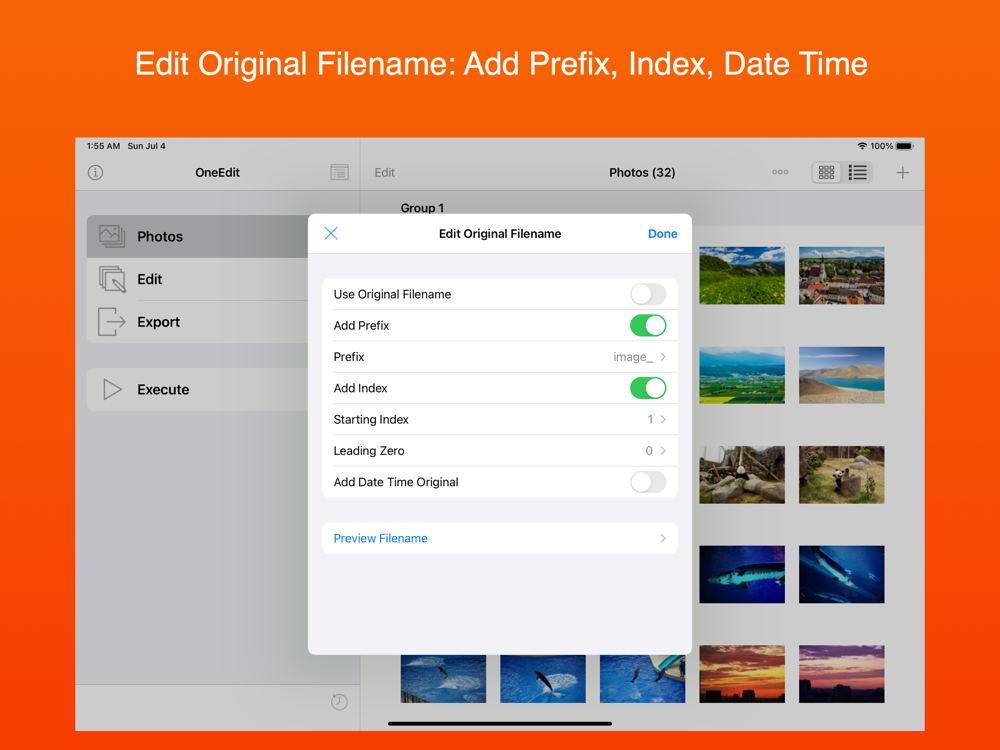Open the history clock icon

coord(339,702)
